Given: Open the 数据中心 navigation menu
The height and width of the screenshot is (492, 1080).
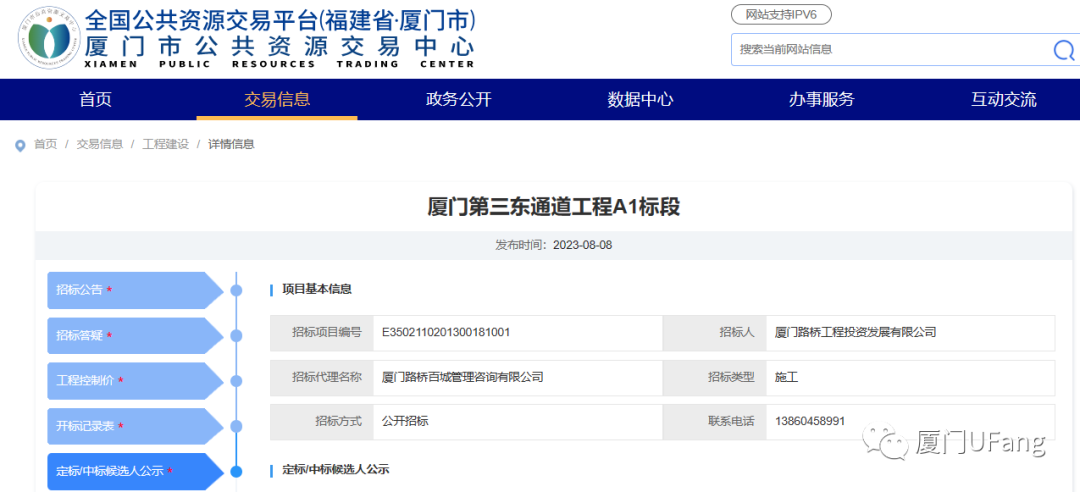Looking at the screenshot, I should coord(640,99).
